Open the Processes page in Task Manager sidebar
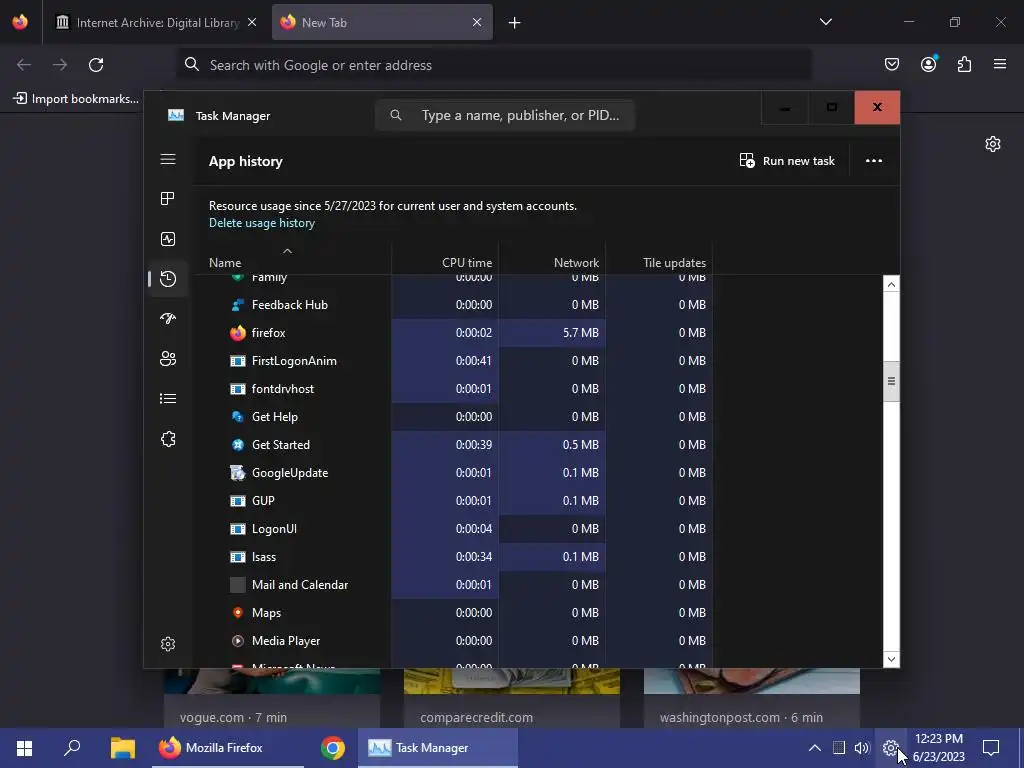The image size is (1024, 768). click(168, 199)
